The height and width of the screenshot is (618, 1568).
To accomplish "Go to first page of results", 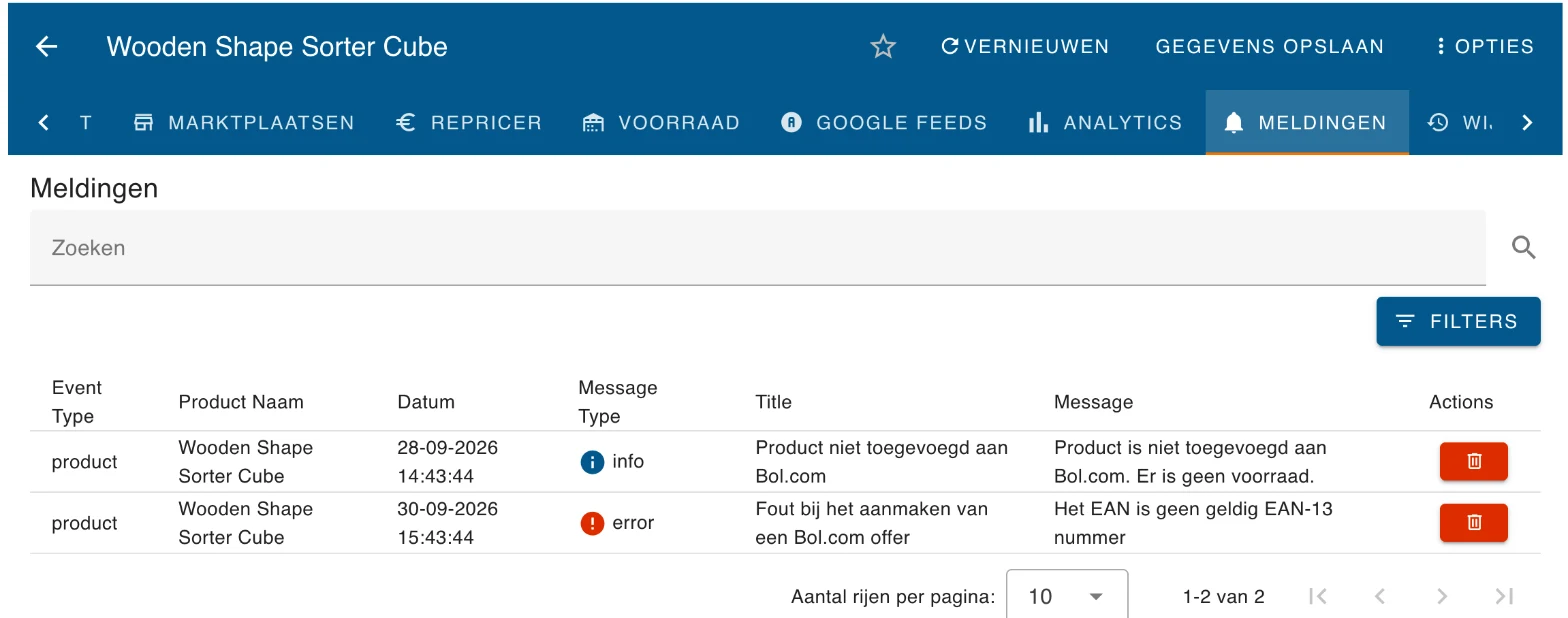I will click(x=1318, y=597).
